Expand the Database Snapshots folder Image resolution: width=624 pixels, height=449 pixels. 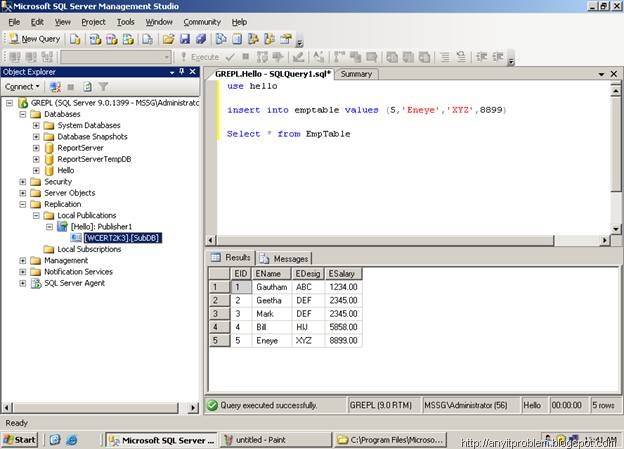coord(36,137)
